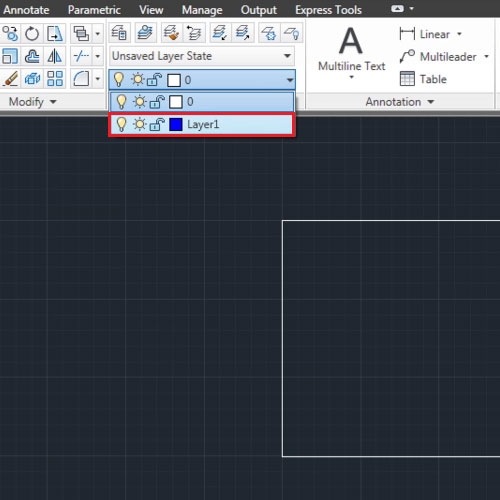Select the Erase tool icon
Viewport: 500px width, 500px height.
[10, 79]
